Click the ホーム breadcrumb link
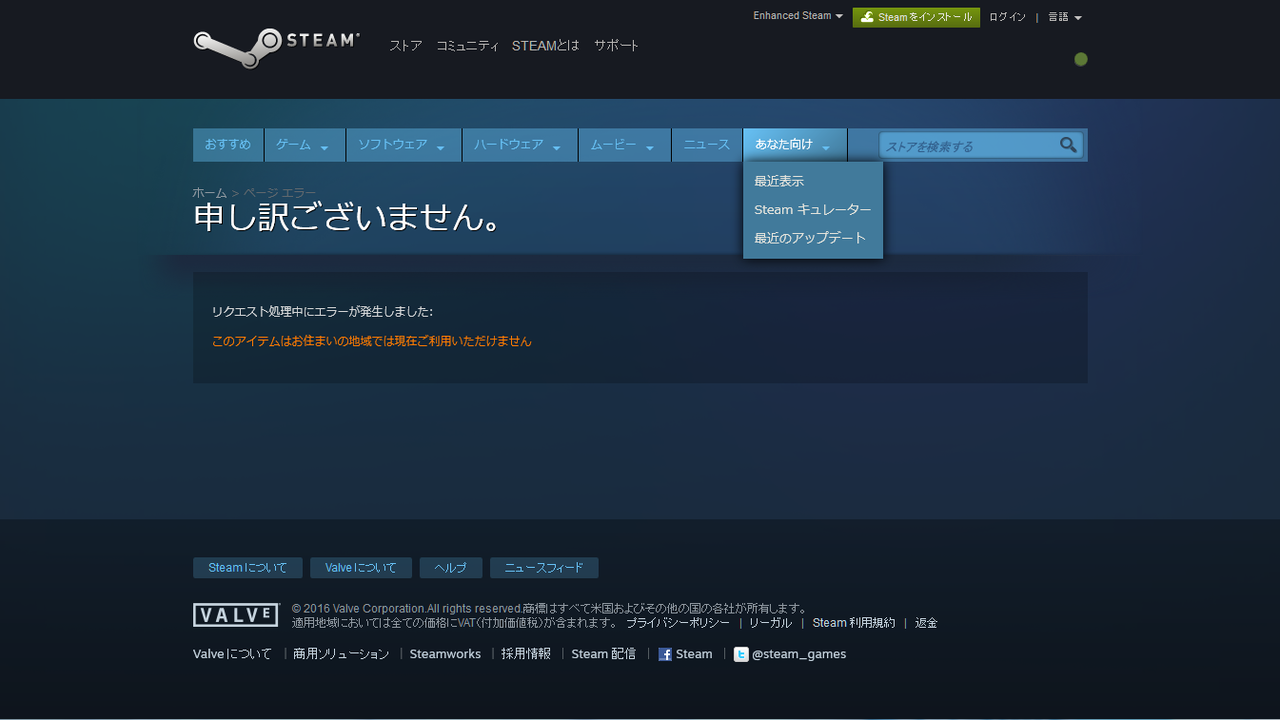 click(210, 192)
